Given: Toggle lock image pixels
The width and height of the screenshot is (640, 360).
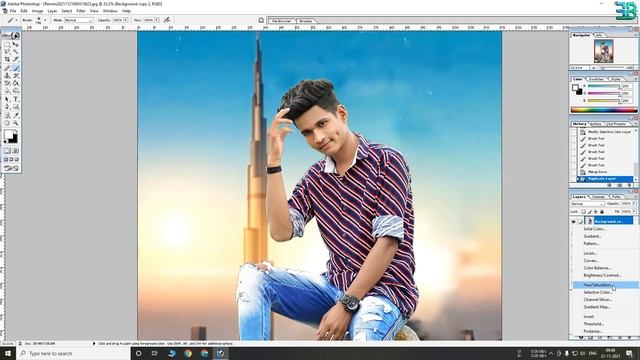Looking at the screenshot, I should click(590, 212).
